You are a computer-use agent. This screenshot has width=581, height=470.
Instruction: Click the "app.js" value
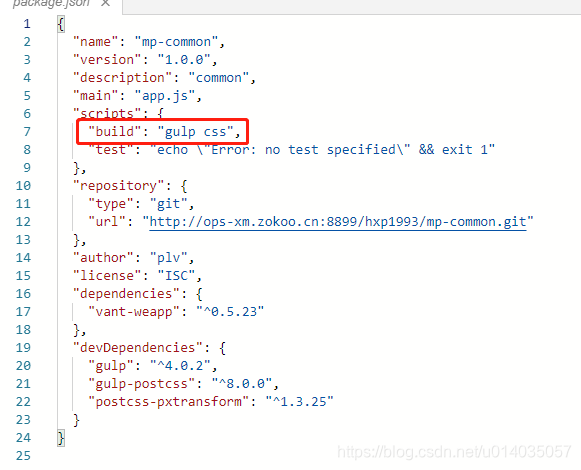coord(165,96)
